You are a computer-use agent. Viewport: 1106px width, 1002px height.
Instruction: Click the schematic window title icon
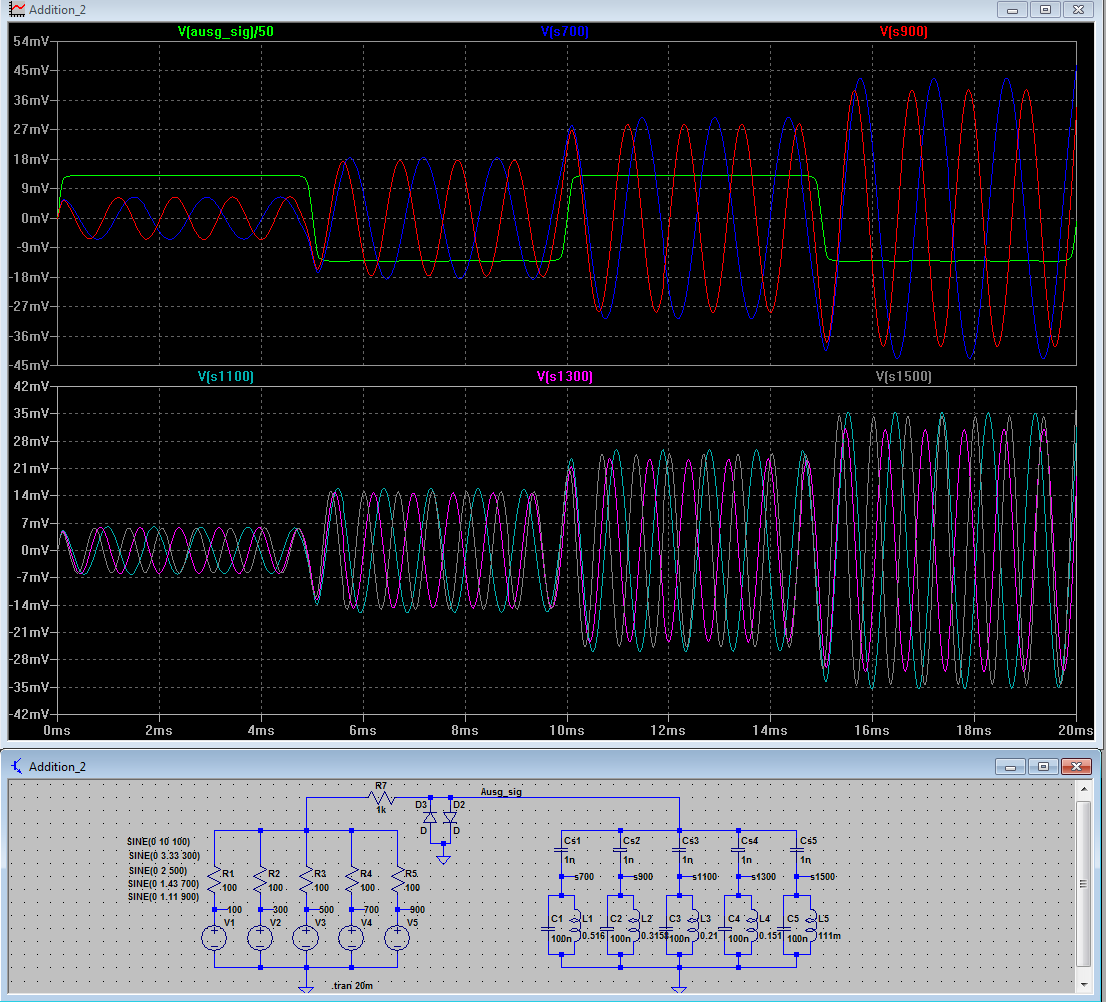point(17,766)
